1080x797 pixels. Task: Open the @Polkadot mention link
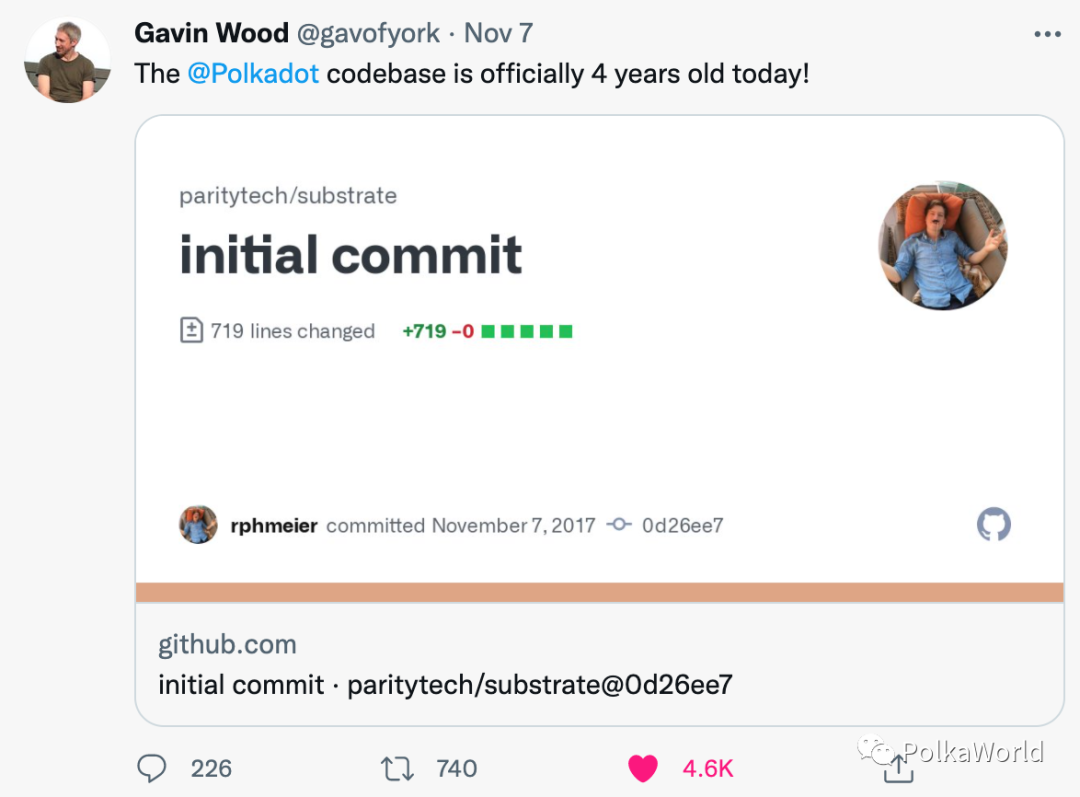point(253,74)
